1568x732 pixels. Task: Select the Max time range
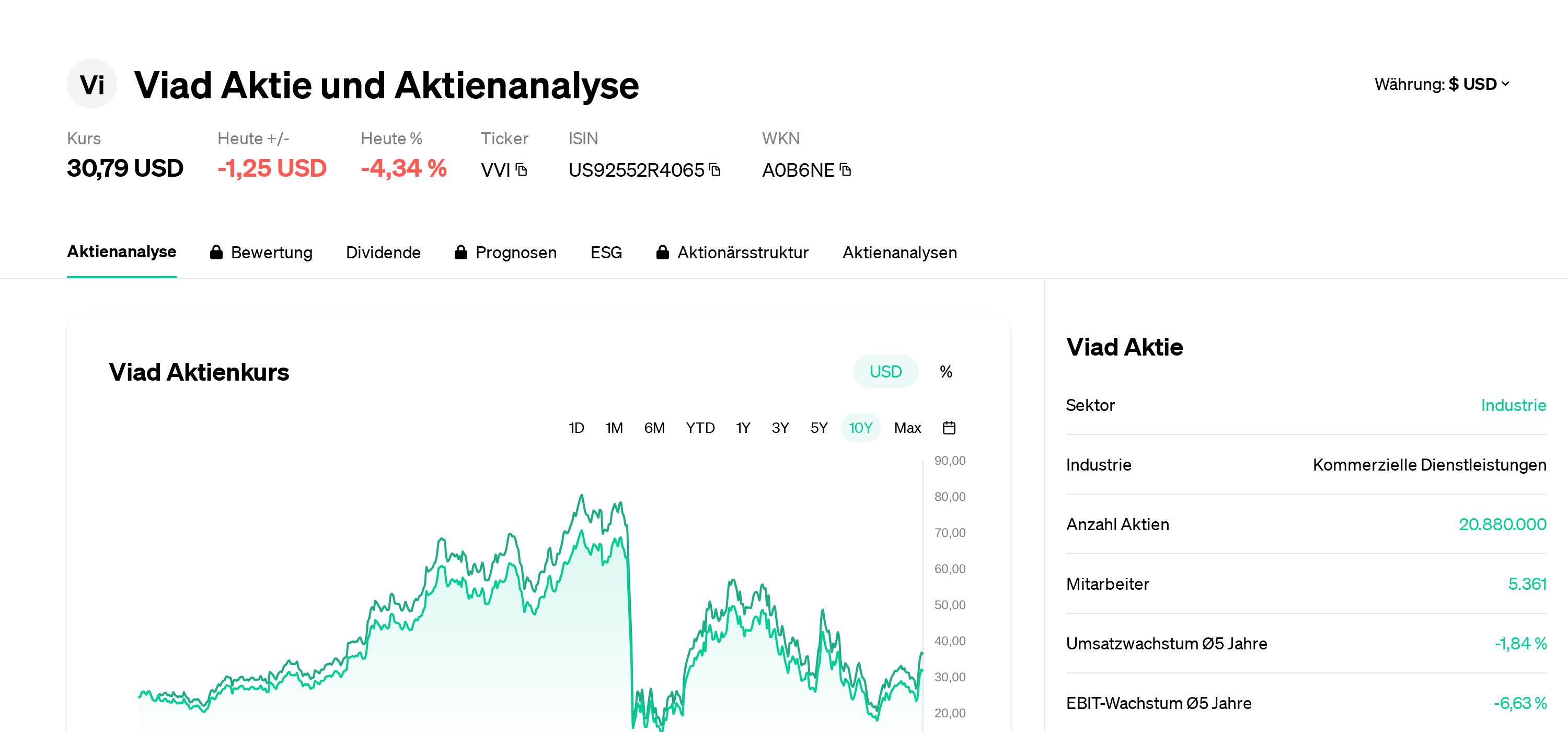point(907,428)
